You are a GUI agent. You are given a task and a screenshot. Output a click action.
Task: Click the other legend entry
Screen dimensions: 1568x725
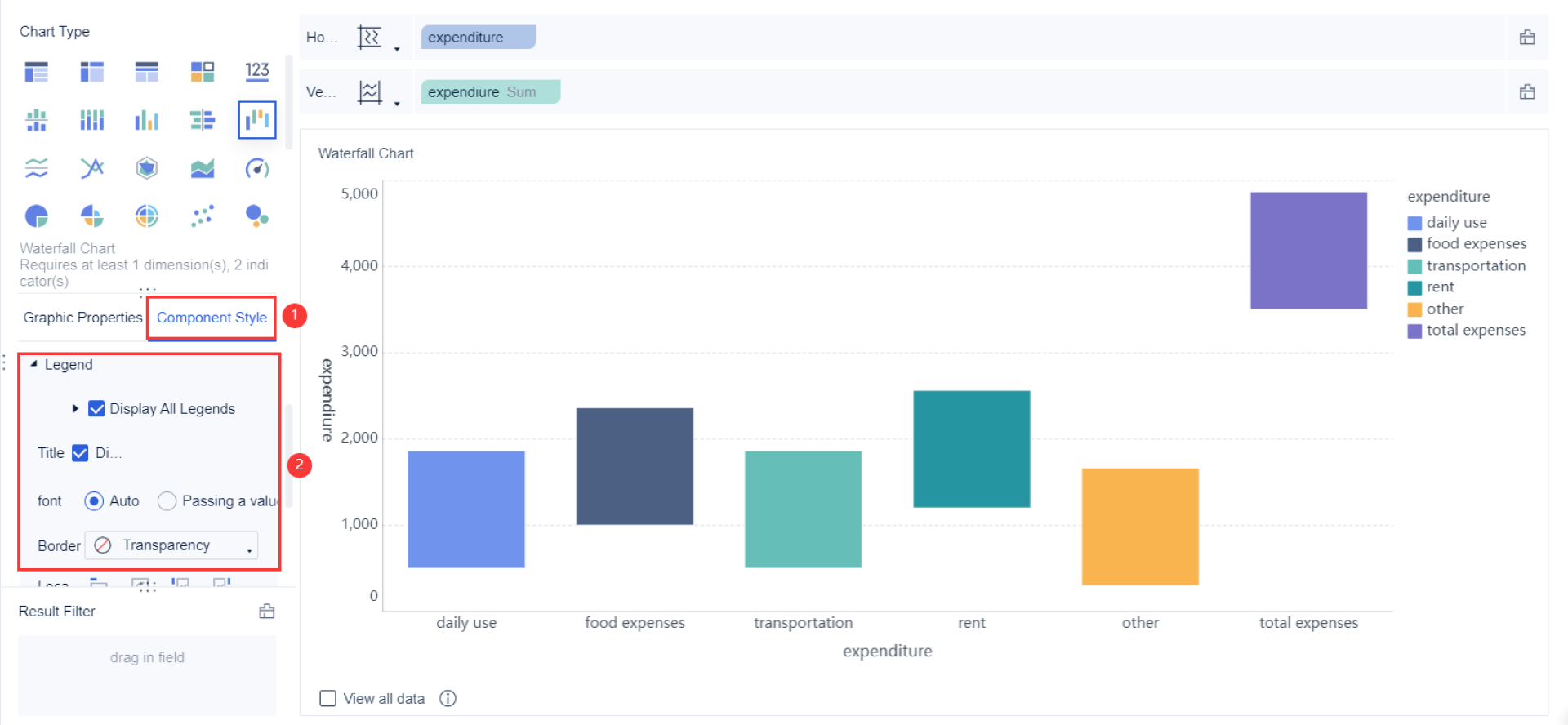tap(1436, 309)
